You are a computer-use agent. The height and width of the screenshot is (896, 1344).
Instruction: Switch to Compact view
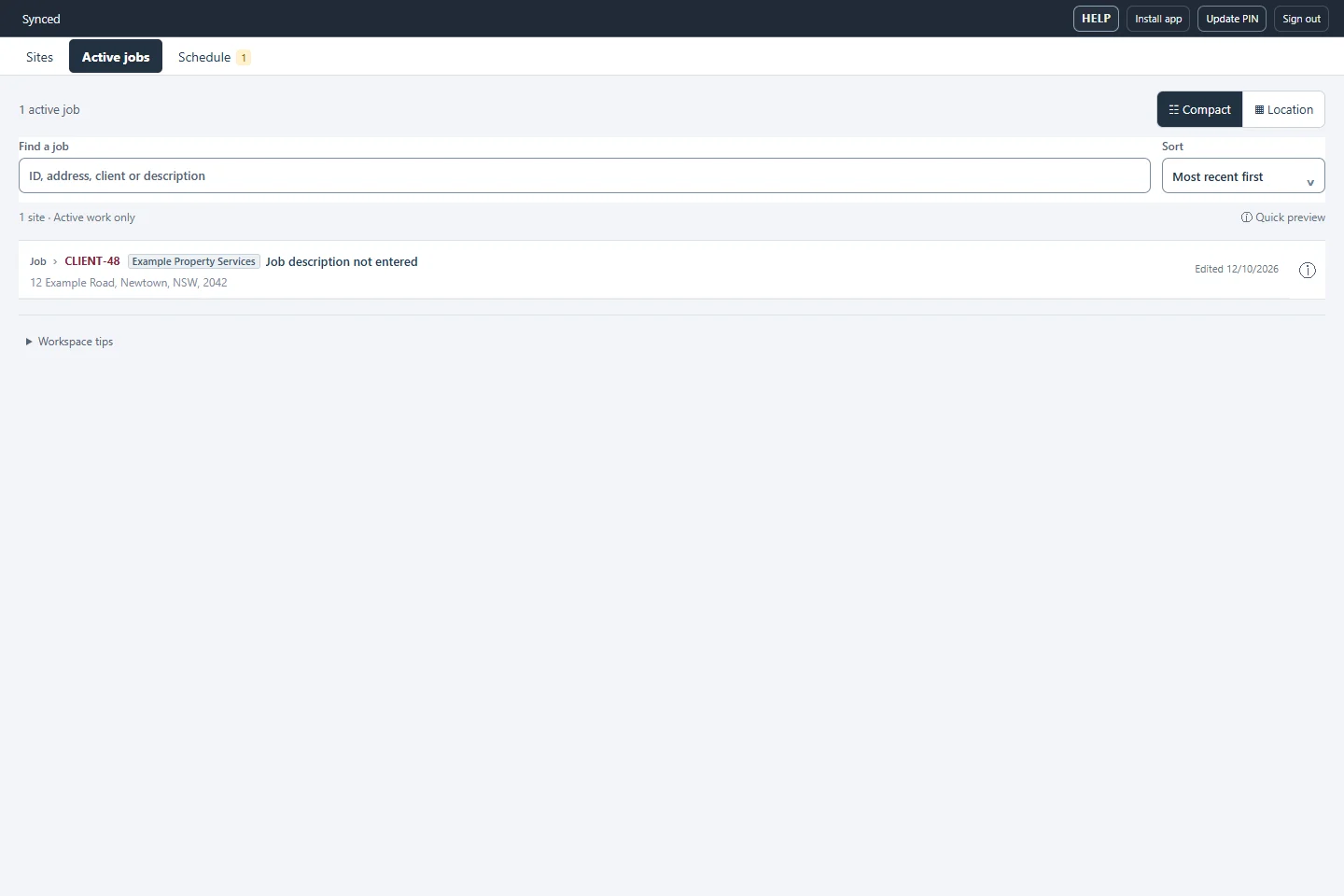pyautogui.click(x=1200, y=109)
